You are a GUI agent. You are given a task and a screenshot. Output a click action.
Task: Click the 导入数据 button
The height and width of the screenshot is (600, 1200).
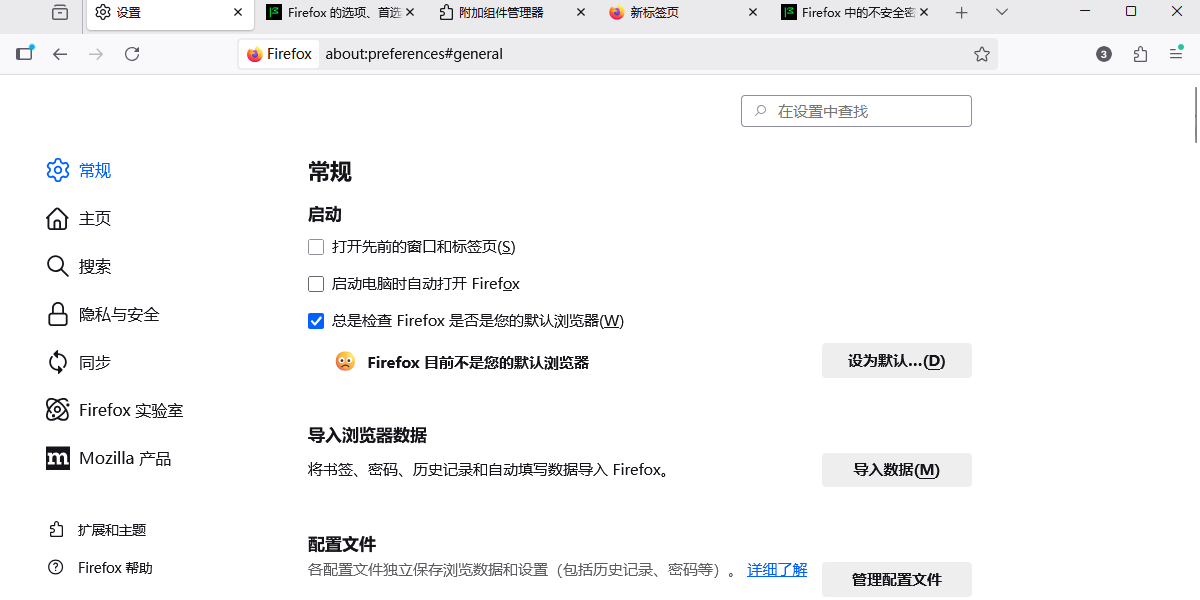coord(896,469)
